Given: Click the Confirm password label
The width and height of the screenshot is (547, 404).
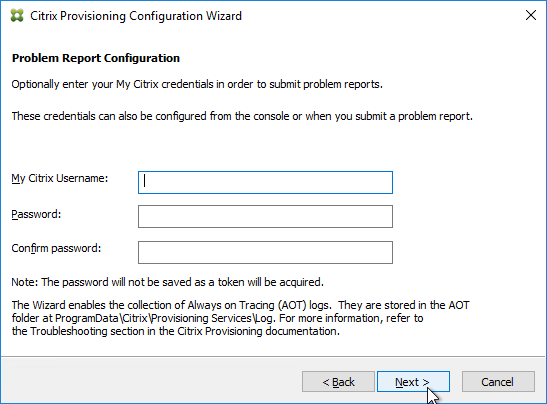Looking at the screenshot, I should (56, 248).
